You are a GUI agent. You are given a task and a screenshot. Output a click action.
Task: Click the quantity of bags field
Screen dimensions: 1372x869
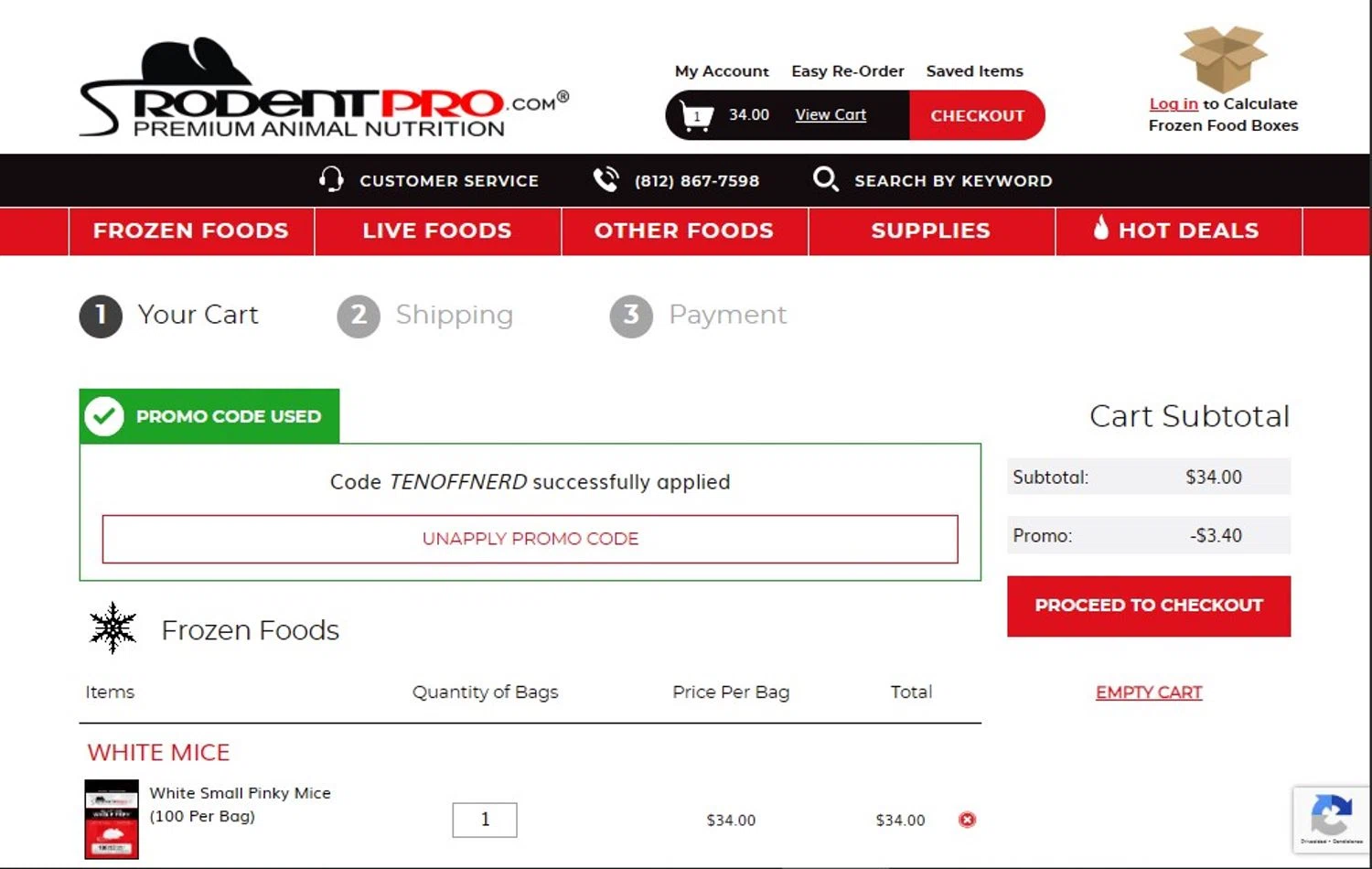point(485,820)
